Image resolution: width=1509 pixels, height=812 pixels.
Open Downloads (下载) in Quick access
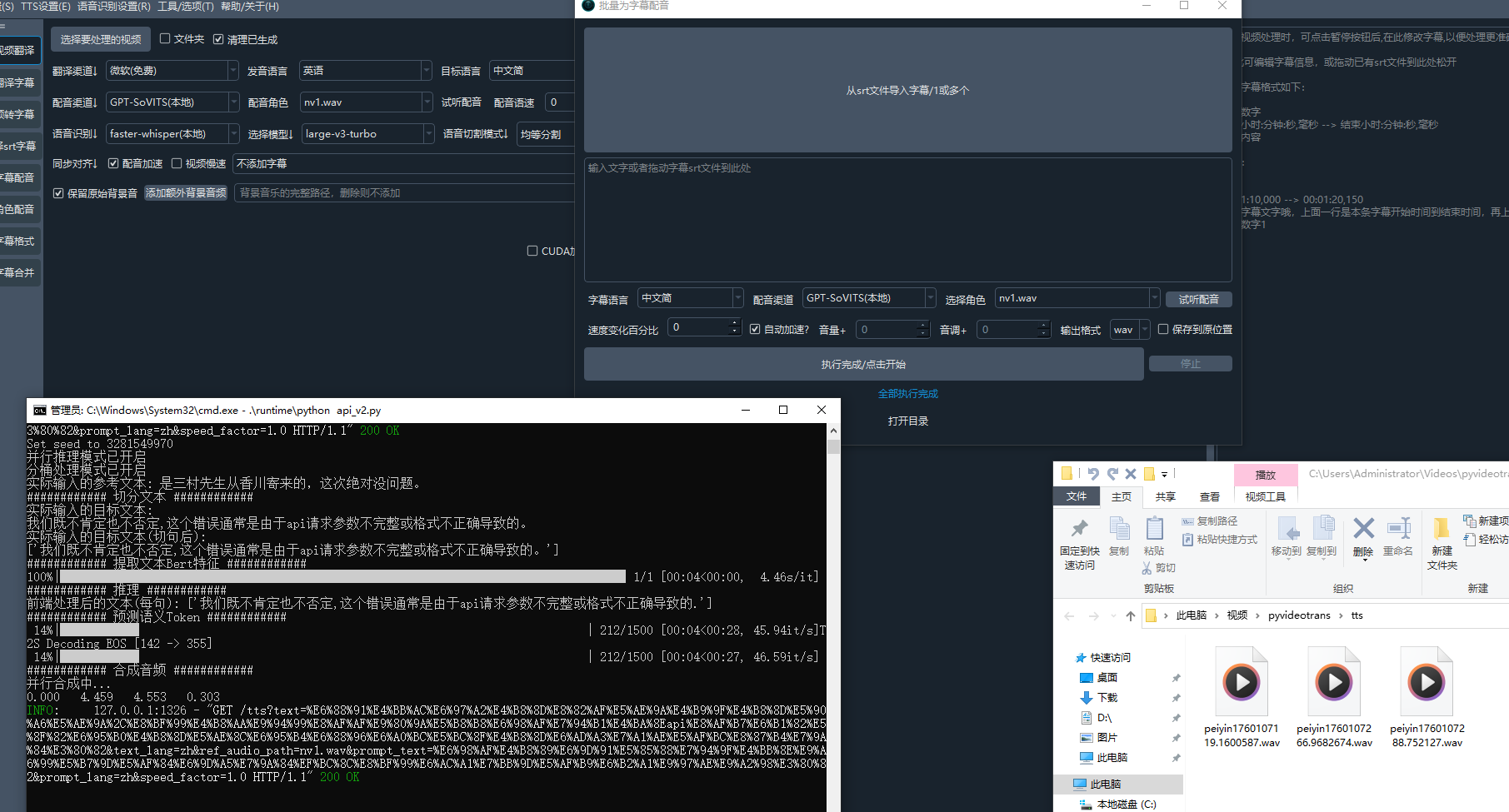tap(1107, 698)
